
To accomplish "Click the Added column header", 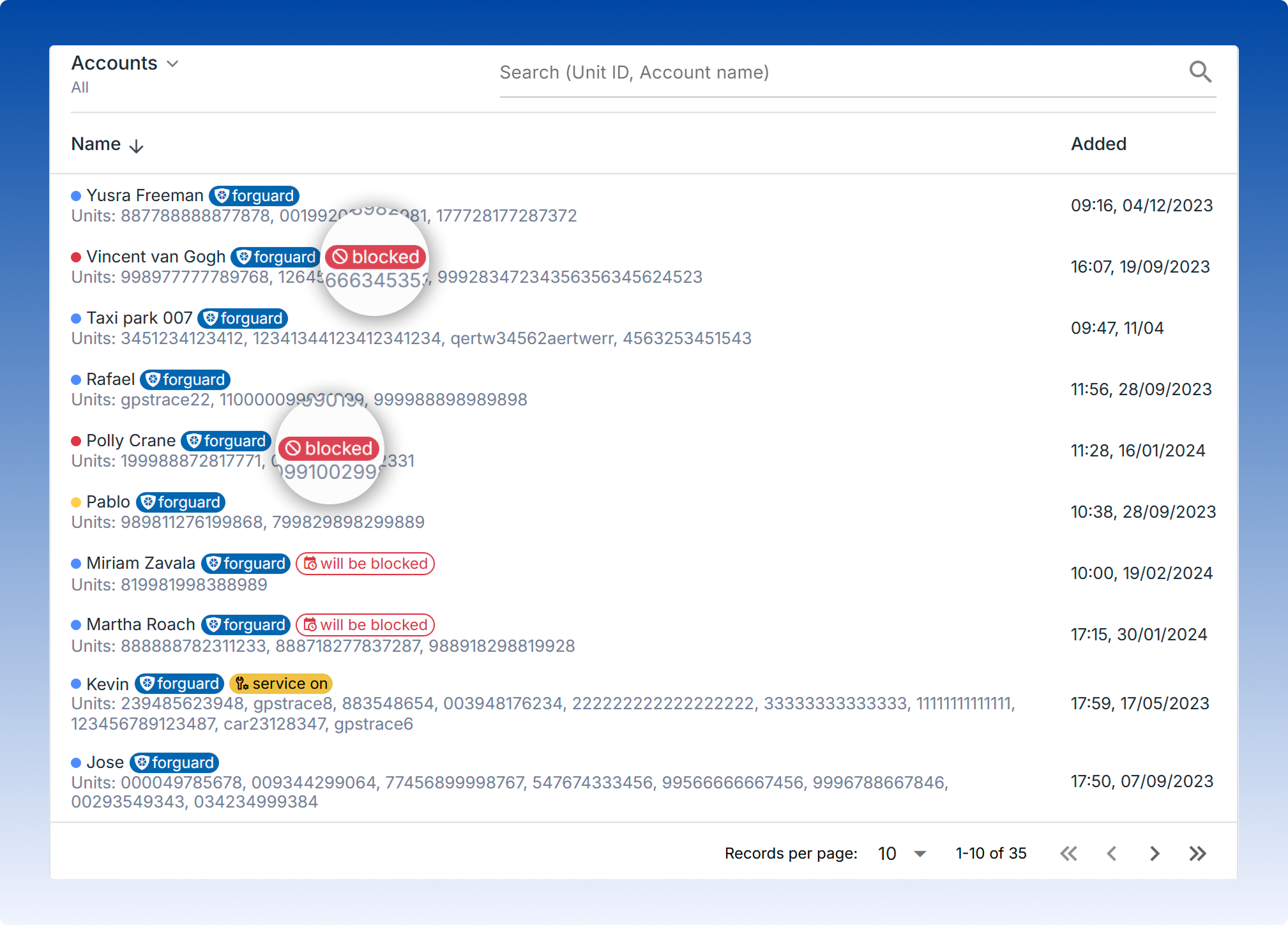I will coord(1098,144).
